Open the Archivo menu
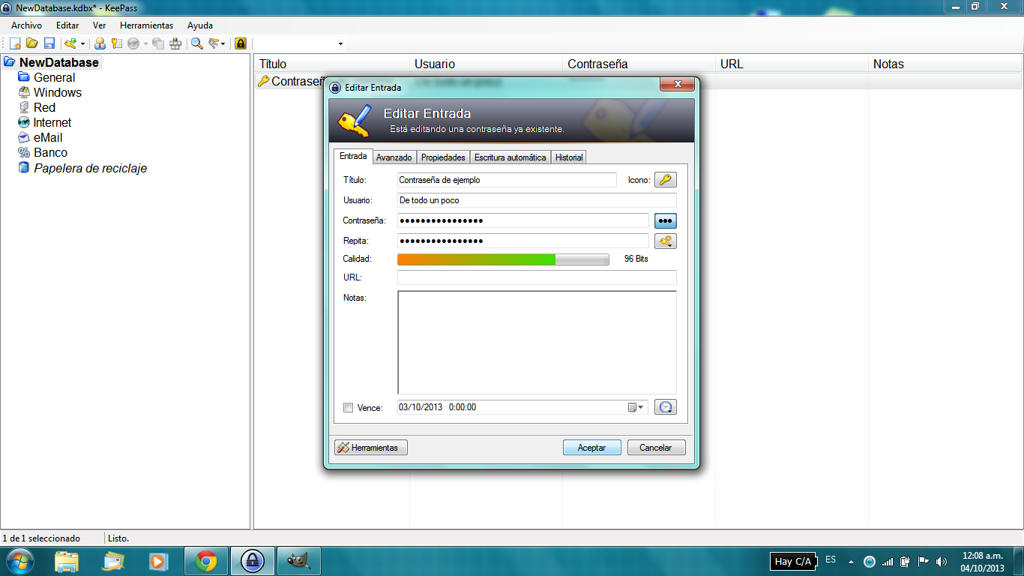This screenshot has height=576, width=1024. click(x=26, y=25)
